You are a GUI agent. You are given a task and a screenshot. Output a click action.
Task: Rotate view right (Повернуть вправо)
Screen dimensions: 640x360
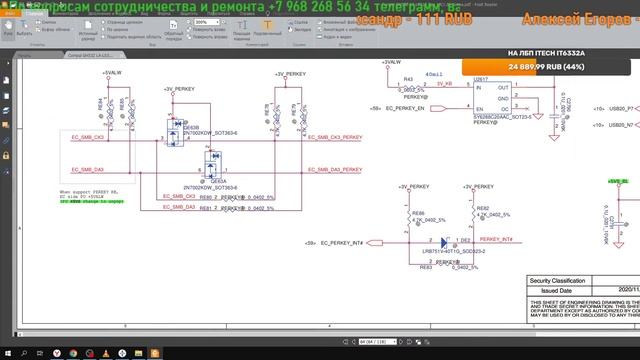click(207, 37)
